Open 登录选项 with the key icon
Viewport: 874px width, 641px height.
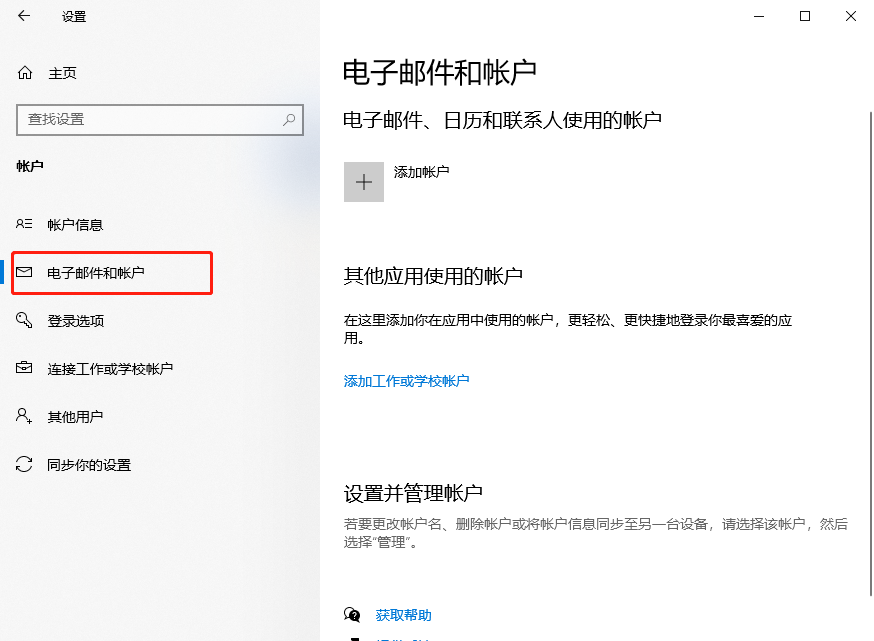tap(24, 320)
